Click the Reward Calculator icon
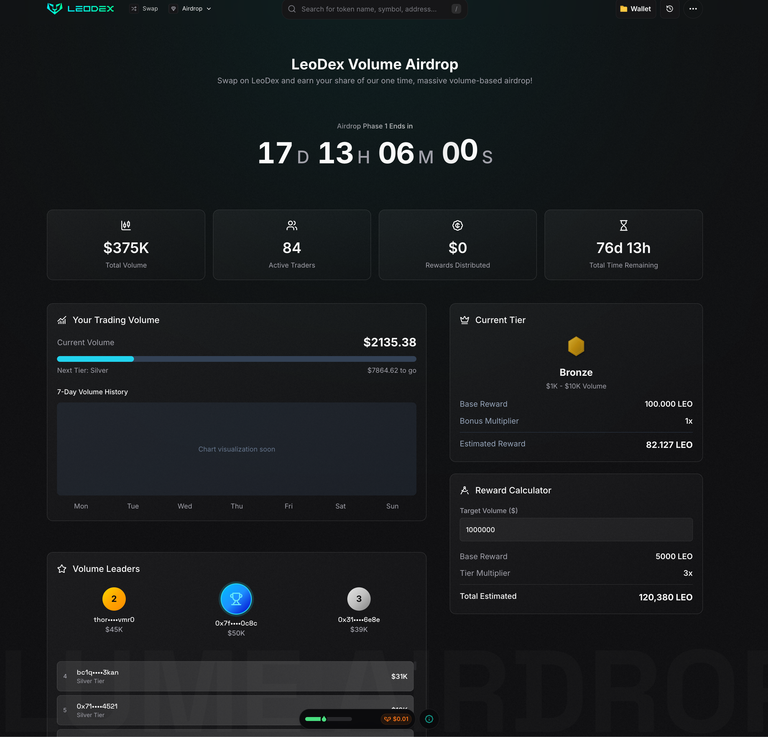Screen dimensions: 768x737 (464, 490)
